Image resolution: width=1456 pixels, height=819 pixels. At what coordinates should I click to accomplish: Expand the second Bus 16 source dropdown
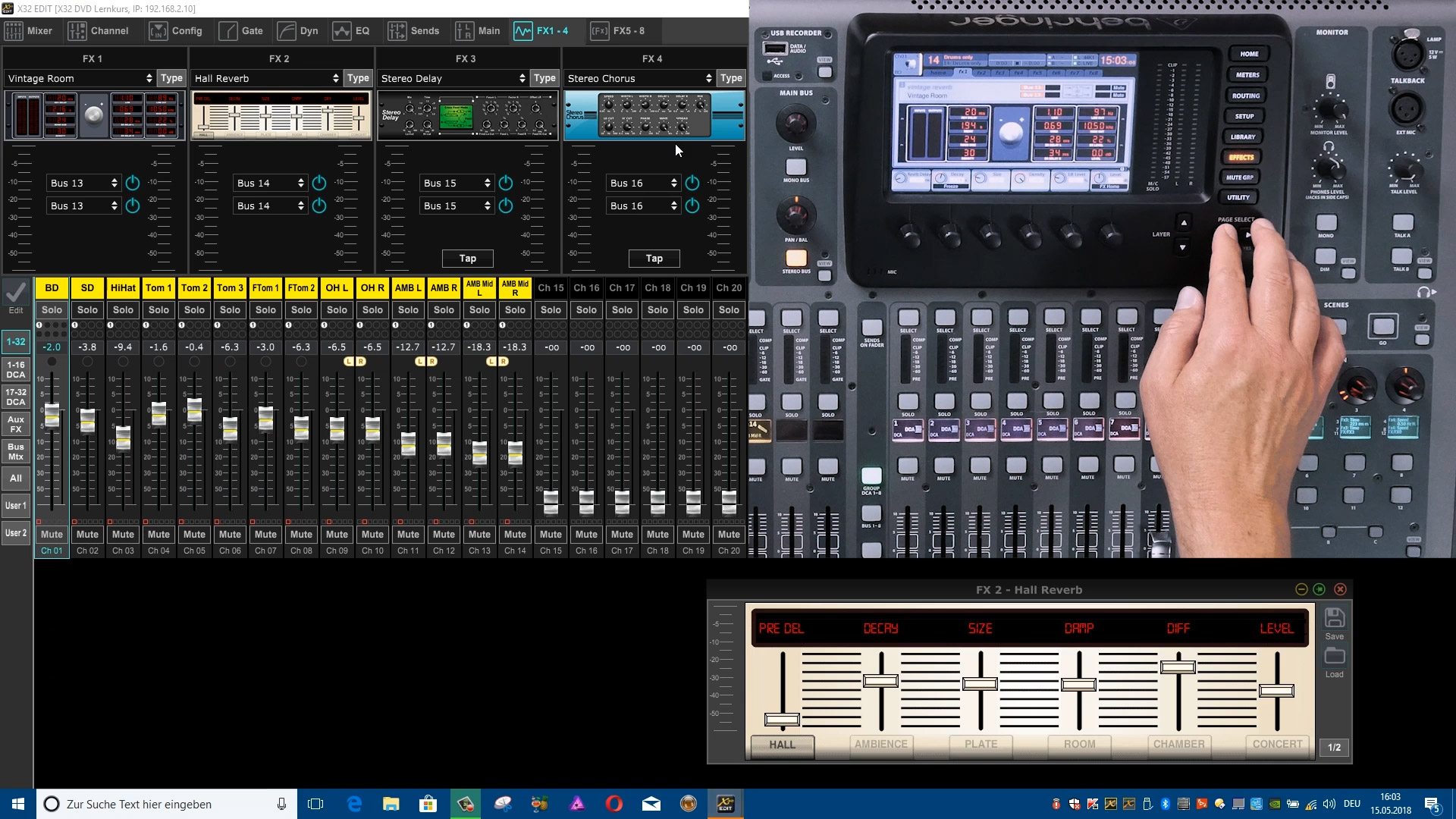point(643,206)
